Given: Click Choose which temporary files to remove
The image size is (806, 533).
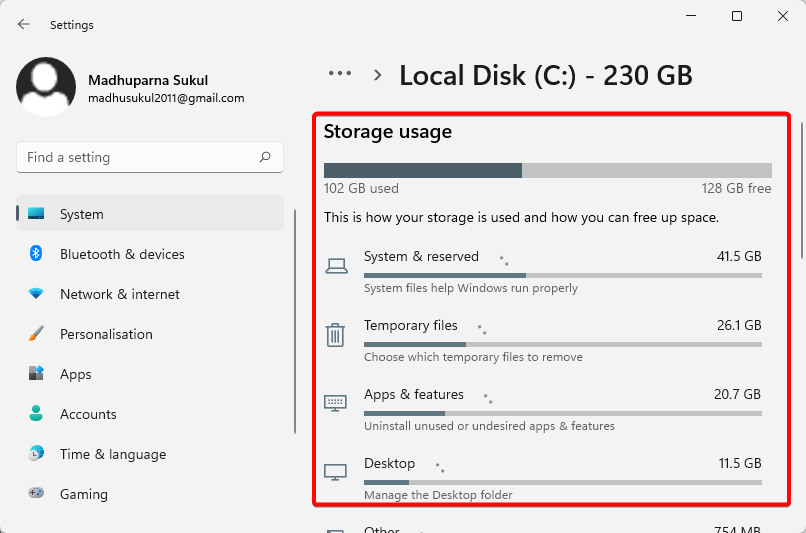Looking at the screenshot, I should [473, 357].
